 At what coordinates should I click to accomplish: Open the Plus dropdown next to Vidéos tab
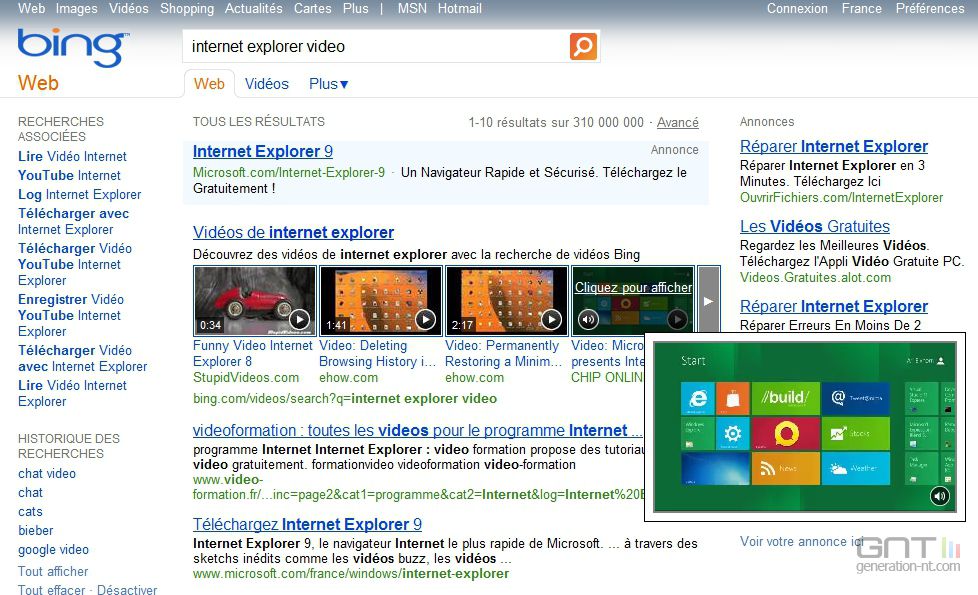(327, 84)
